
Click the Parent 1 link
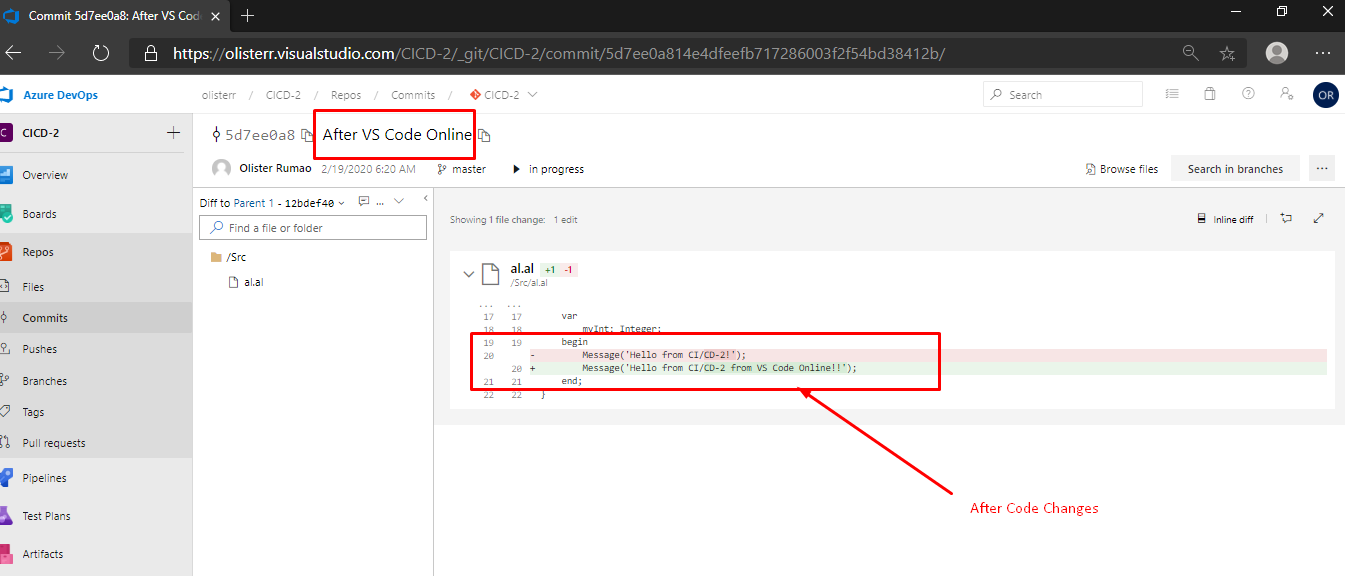pyautogui.click(x=254, y=203)
